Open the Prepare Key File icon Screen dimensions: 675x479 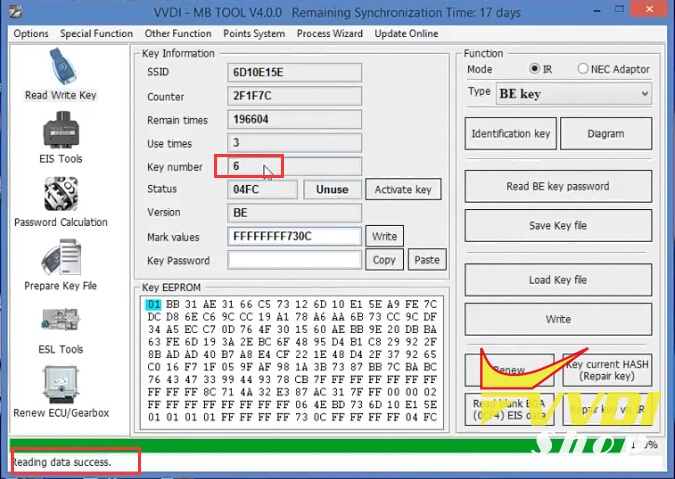click(61, 256)
